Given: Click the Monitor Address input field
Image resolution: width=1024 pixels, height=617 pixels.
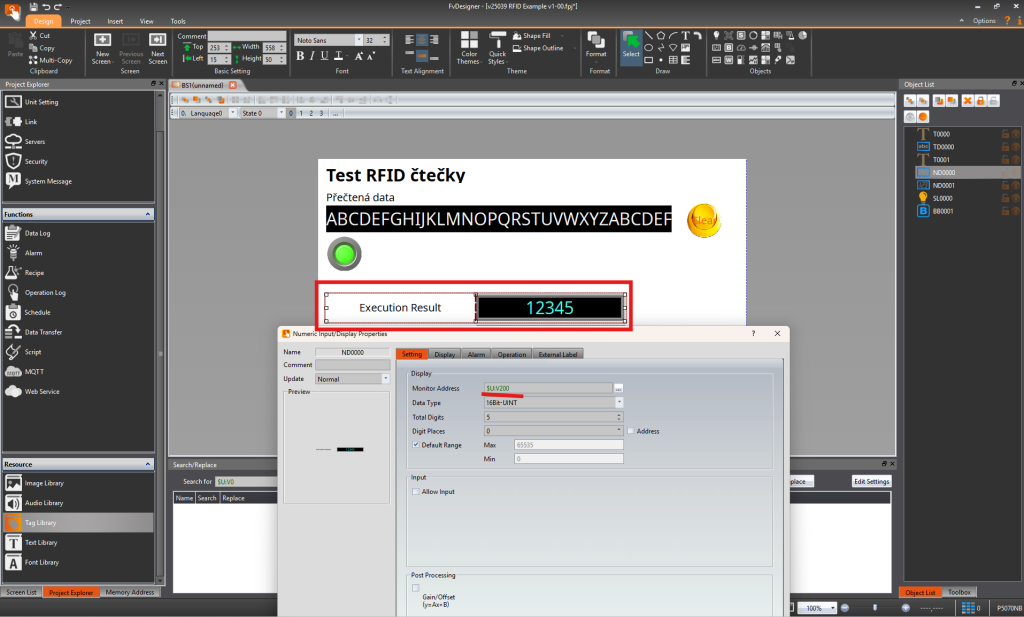Looking at the screenshot, I should tap(547, 387).
